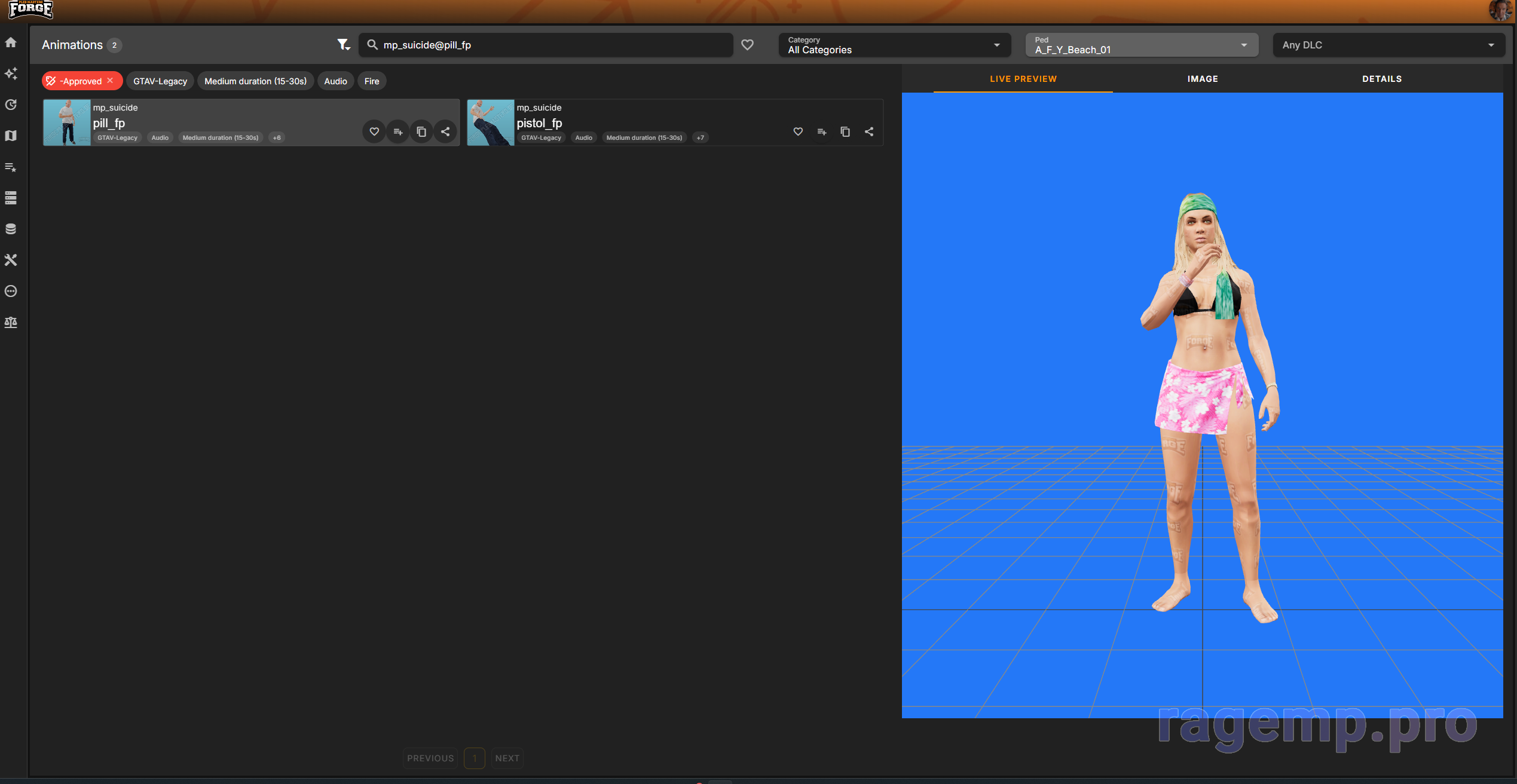Click the Home icon in sidebar
Image resolution: width=1517 pixels, height=784 pixels.
point(11,42)
